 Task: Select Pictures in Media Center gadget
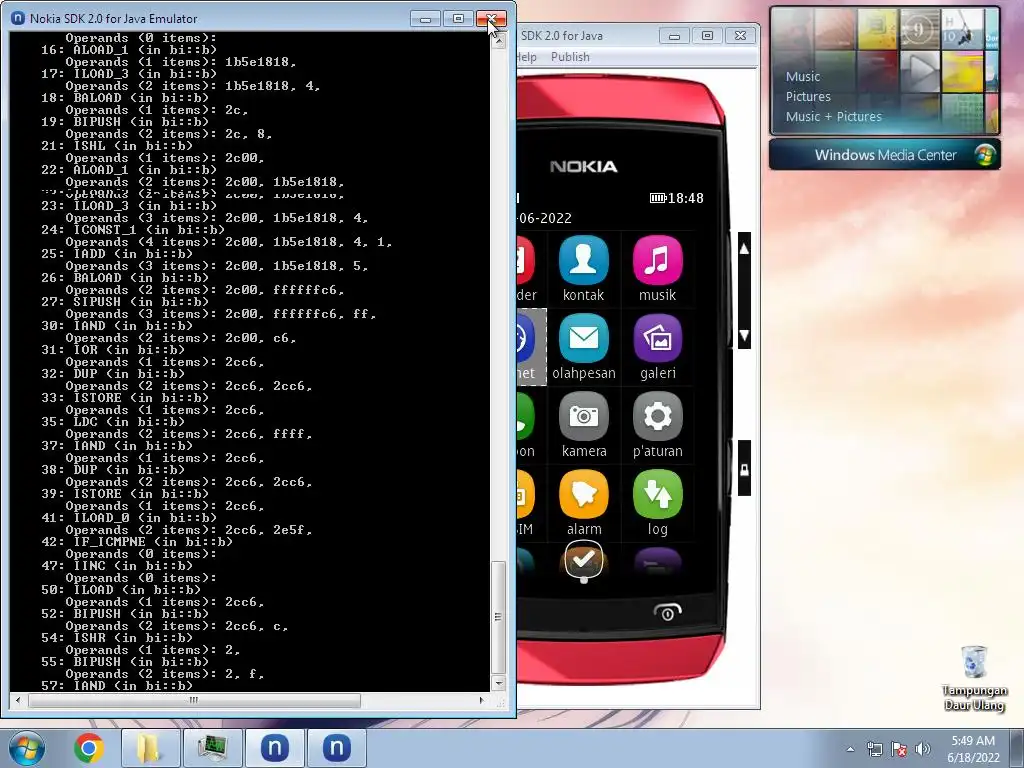tap(808, 96)
